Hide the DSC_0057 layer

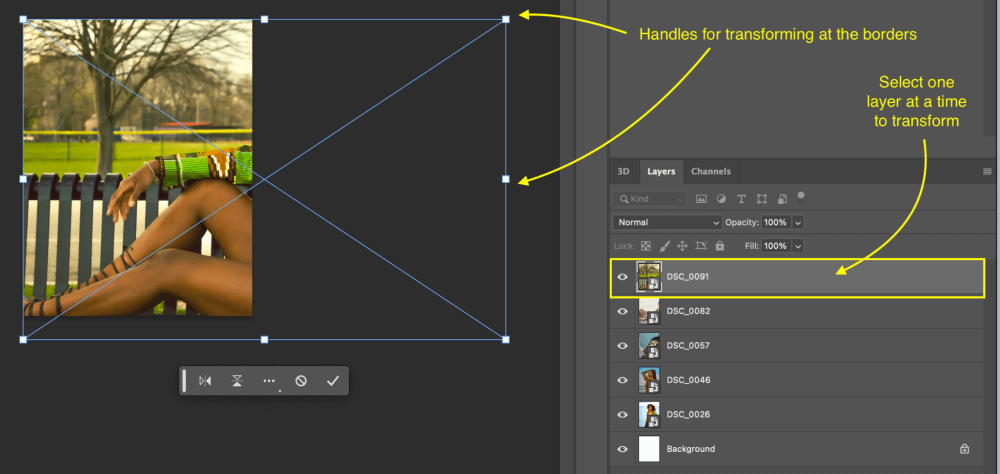(x=623, y=346)
